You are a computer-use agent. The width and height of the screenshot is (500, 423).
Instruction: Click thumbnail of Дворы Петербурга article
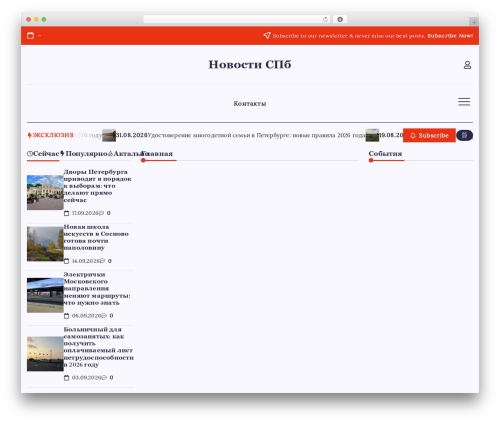[45, 192]
